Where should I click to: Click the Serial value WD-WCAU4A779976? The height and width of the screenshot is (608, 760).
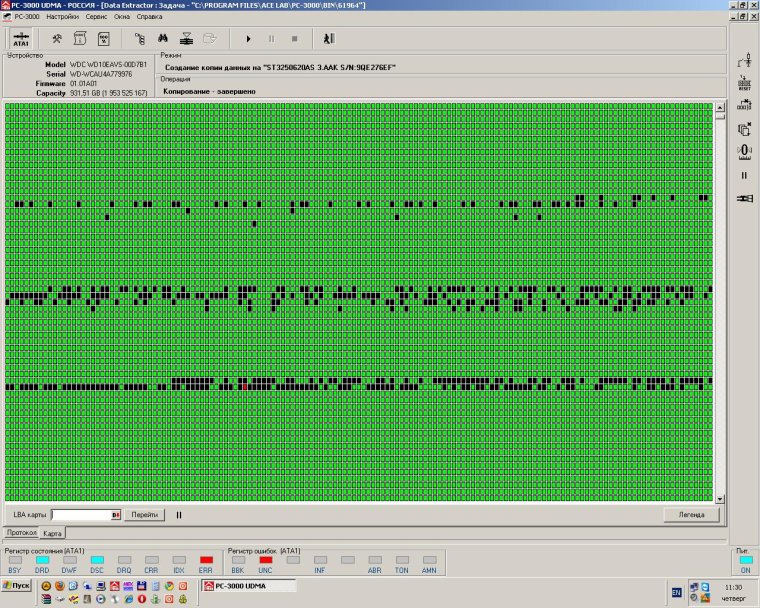(101, 74)
